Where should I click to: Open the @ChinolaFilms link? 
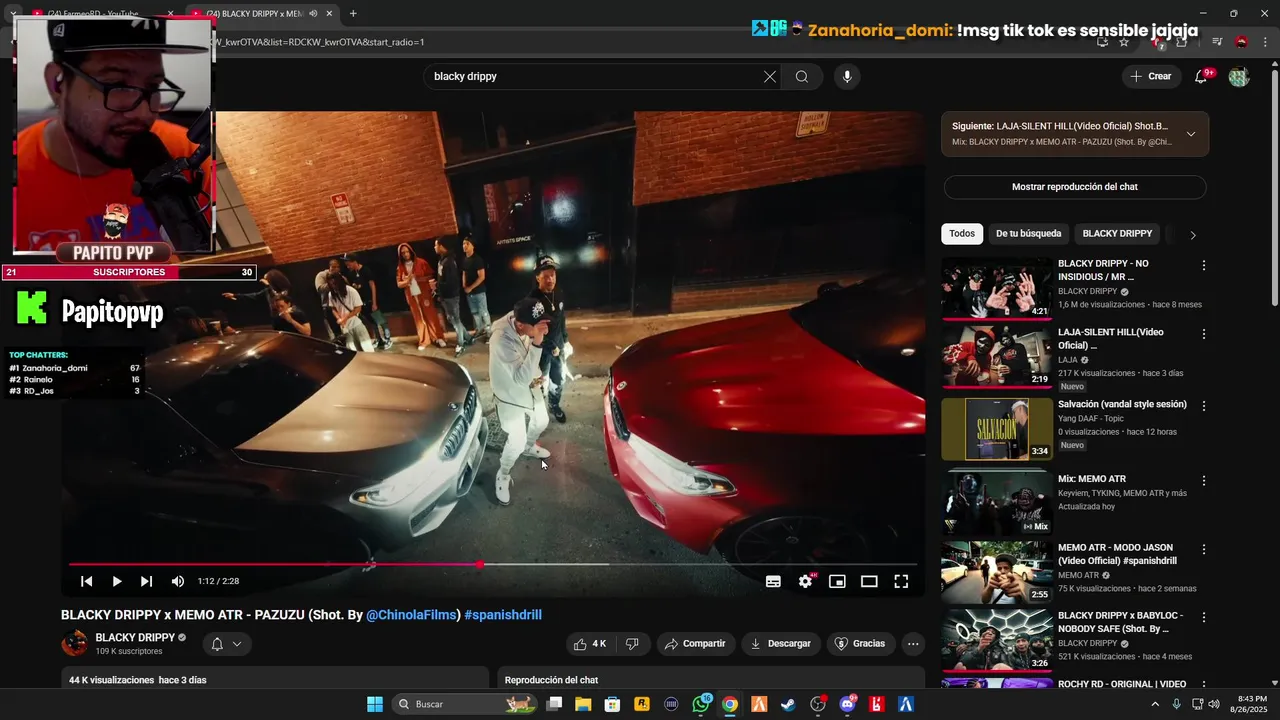(x=411, y=615)
